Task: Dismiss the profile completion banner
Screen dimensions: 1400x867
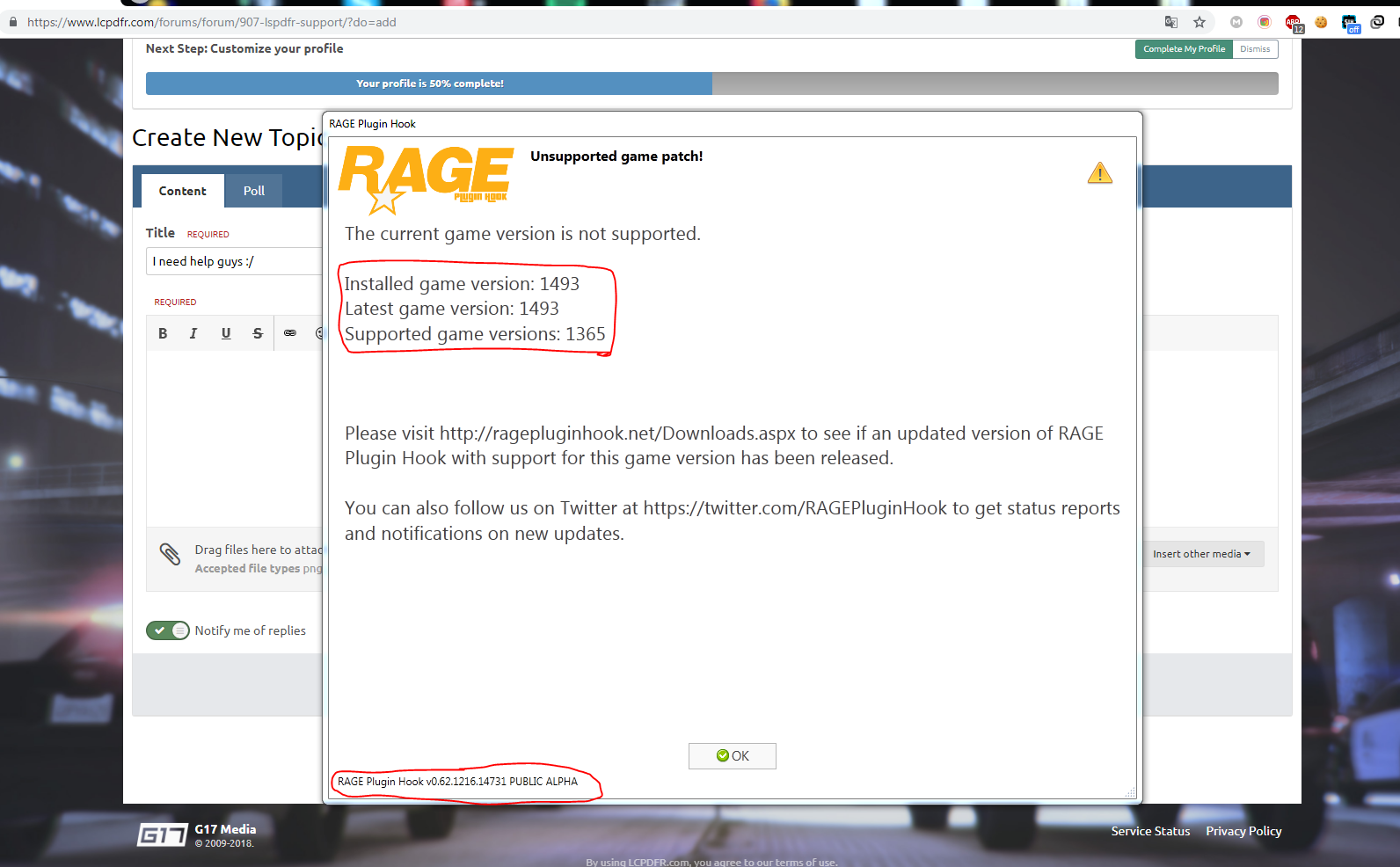Action: point(1255,49)
